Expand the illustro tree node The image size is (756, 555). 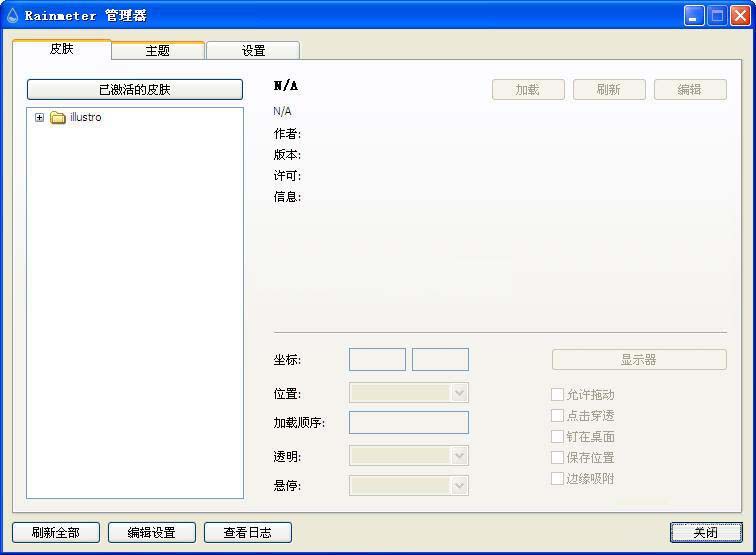(x=39, y=118)
